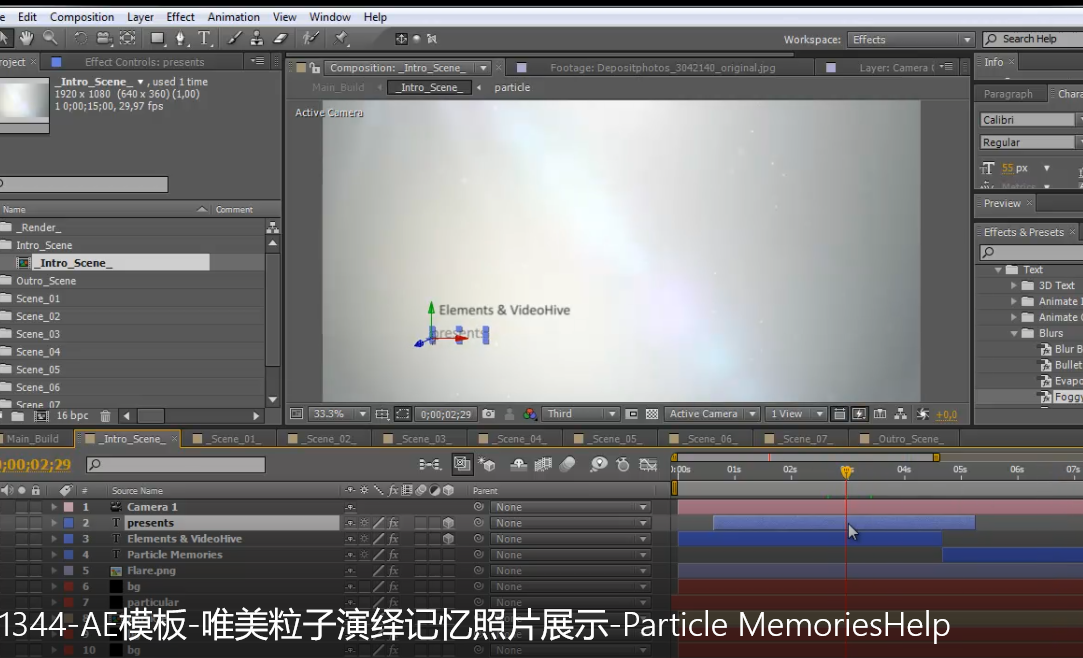Select the Pen tool
Screen dimensions: 1083x658
pyautogui.click(x=181, y=39)
